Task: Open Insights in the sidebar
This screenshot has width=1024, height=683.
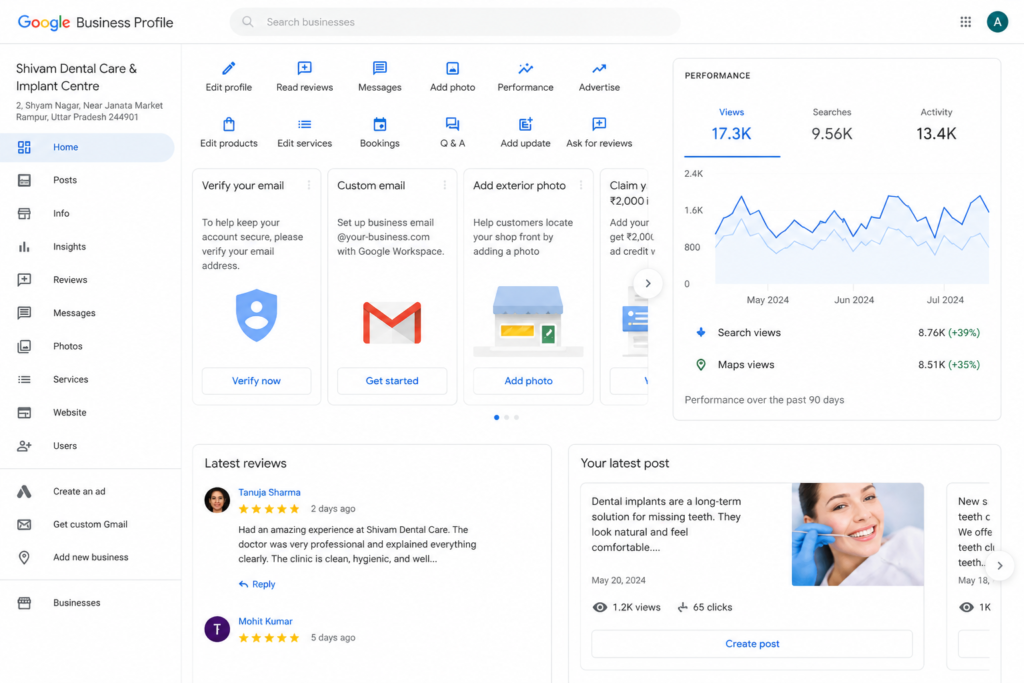Action: [87, 247]
